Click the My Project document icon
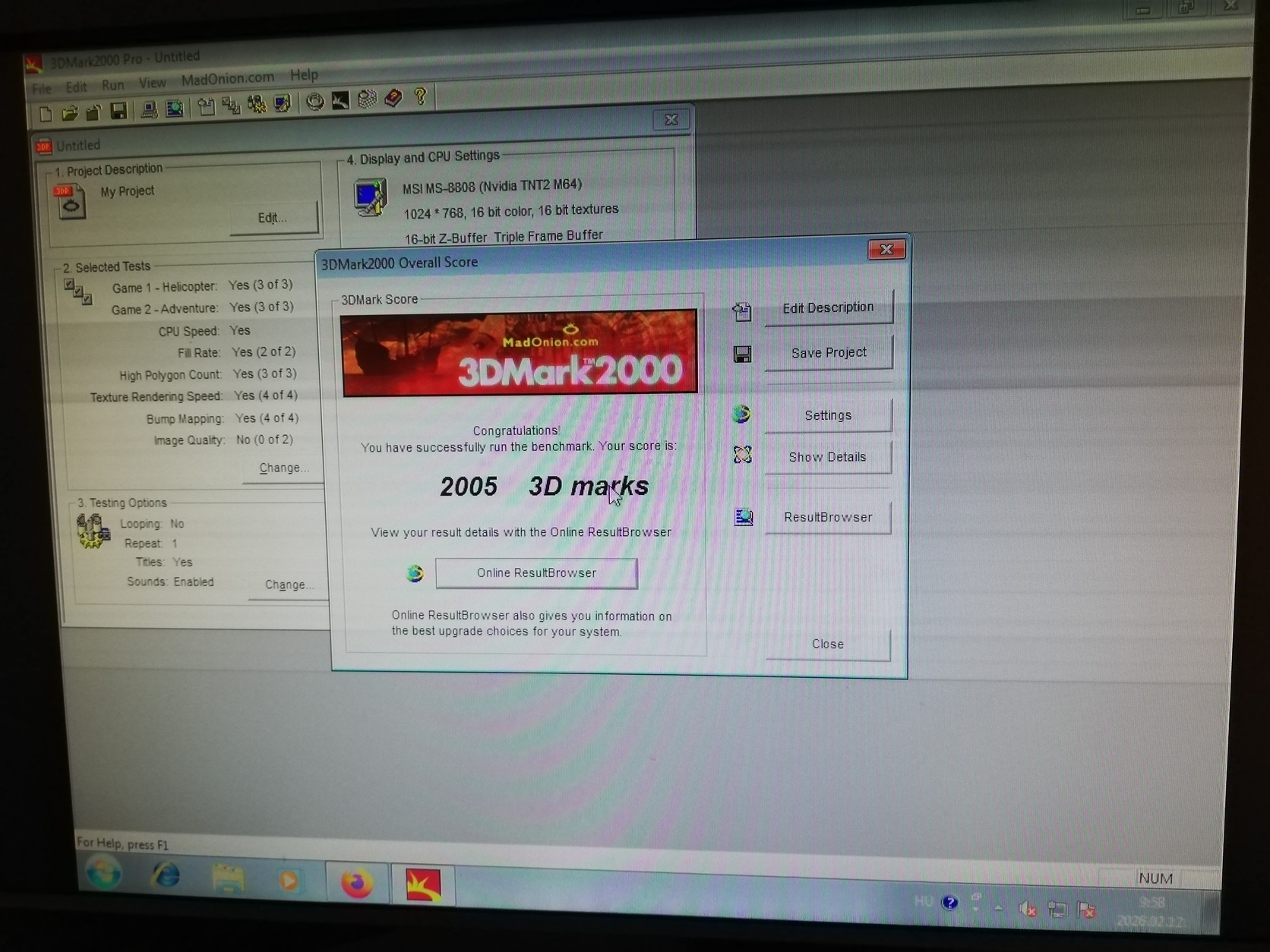This screenshot has height=952, width=1270. click(x=70, y=202)
